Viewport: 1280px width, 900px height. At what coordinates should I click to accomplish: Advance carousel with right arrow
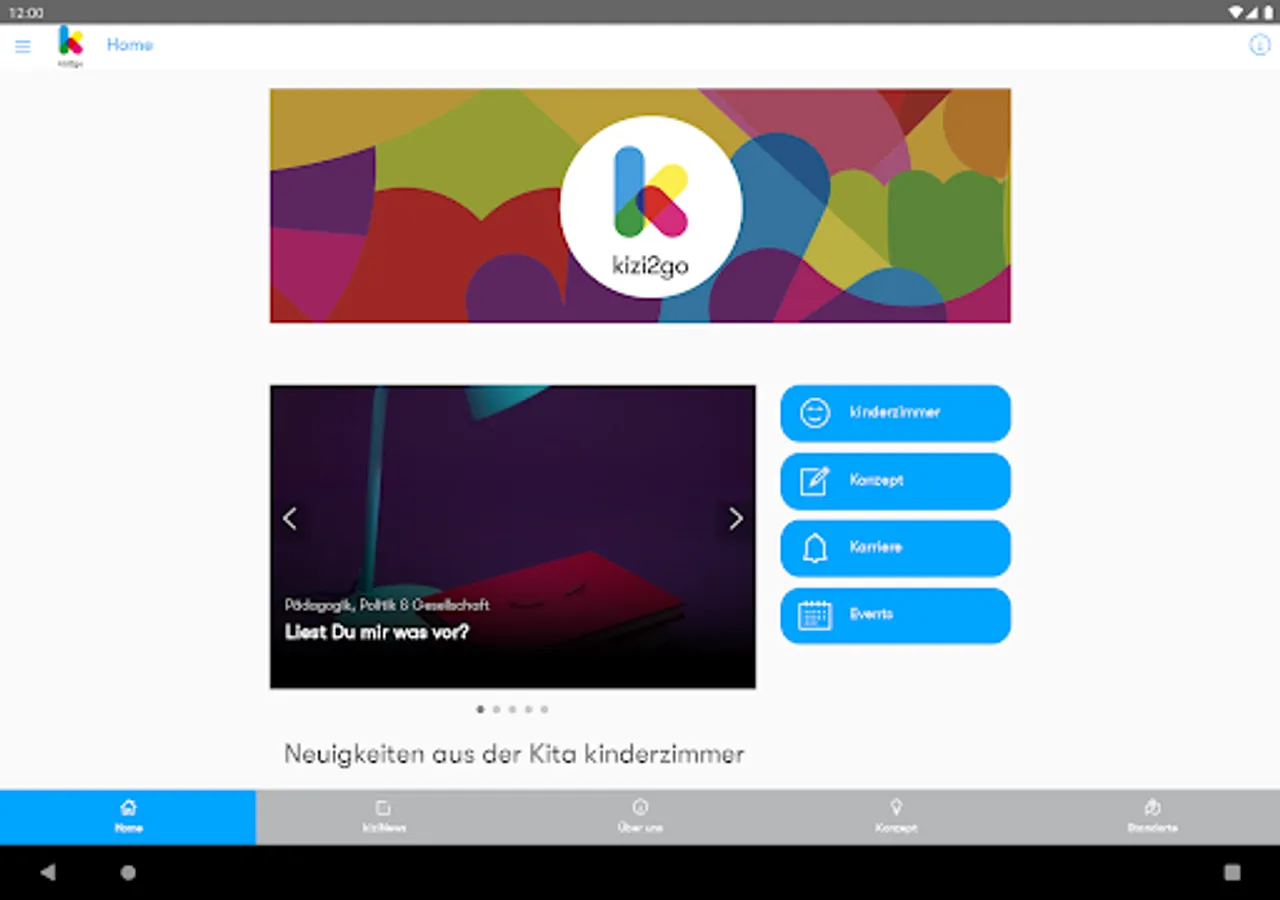[x=736, y=518]
